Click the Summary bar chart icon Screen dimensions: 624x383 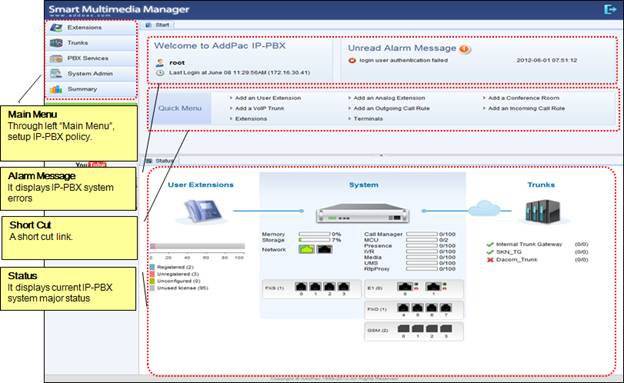point(56,89)
